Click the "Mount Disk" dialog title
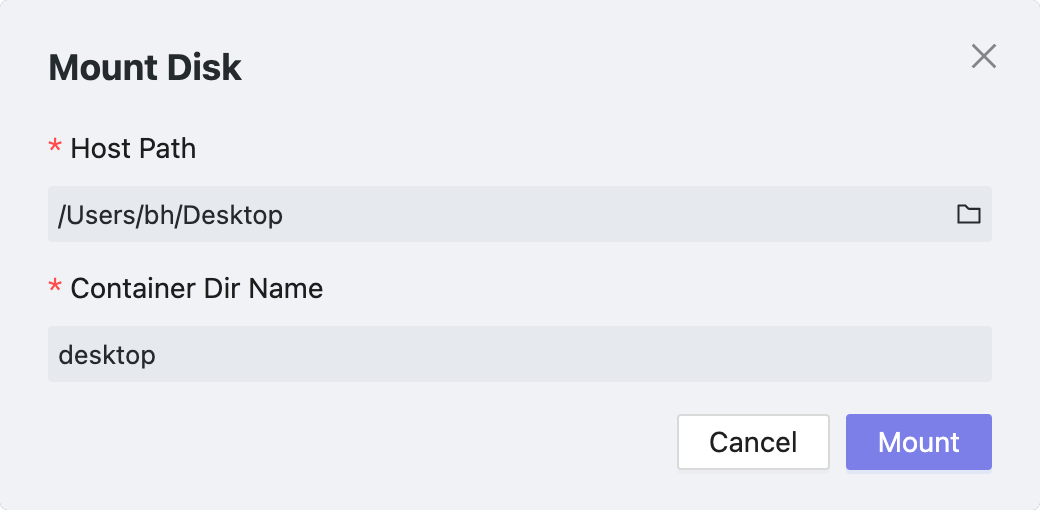The image size is (1040, 510). 145,68
